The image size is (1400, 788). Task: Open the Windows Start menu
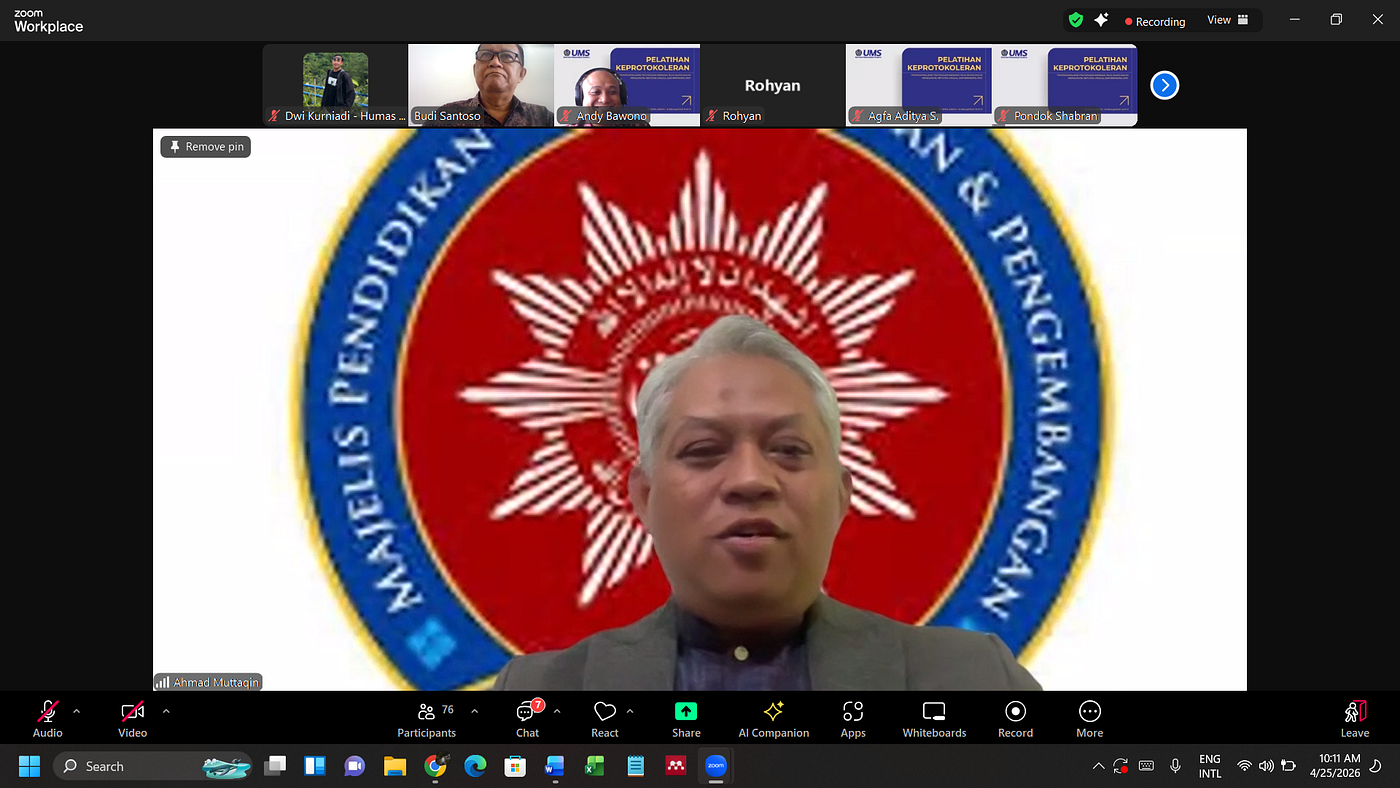pos(29,766)
